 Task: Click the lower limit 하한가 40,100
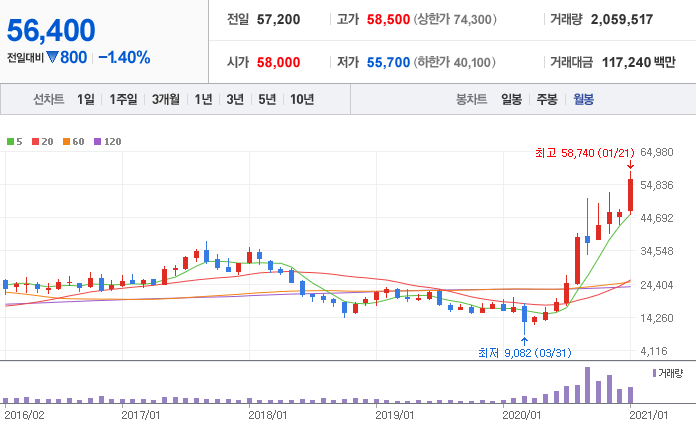(455, 62)
